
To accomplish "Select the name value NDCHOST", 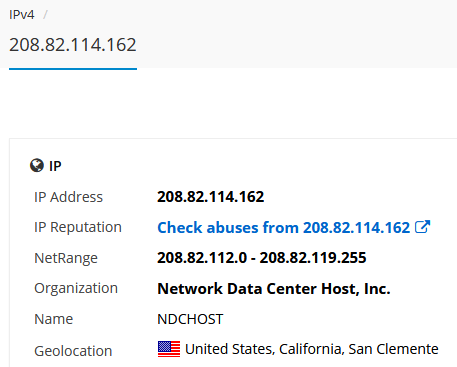I will (190, 319).
